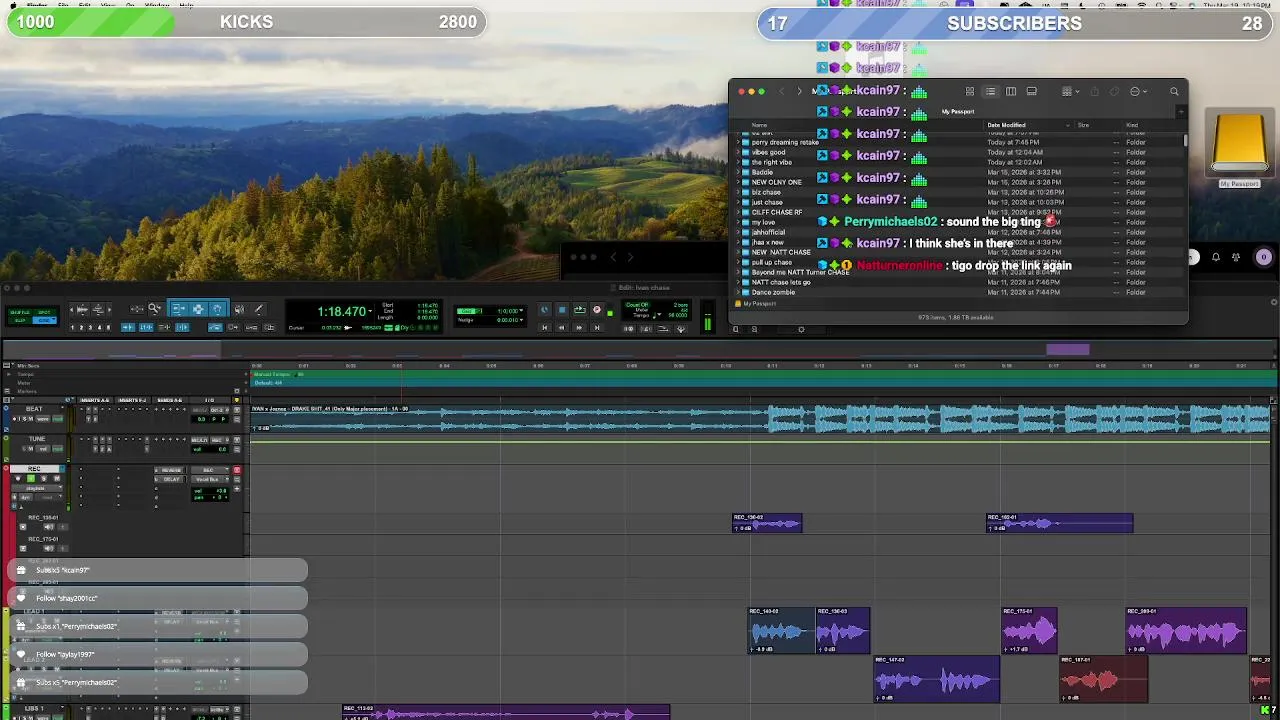Expand the 'biz chase' folder
The height and width of the screenshot is (720, 1280).
(738, 192)
